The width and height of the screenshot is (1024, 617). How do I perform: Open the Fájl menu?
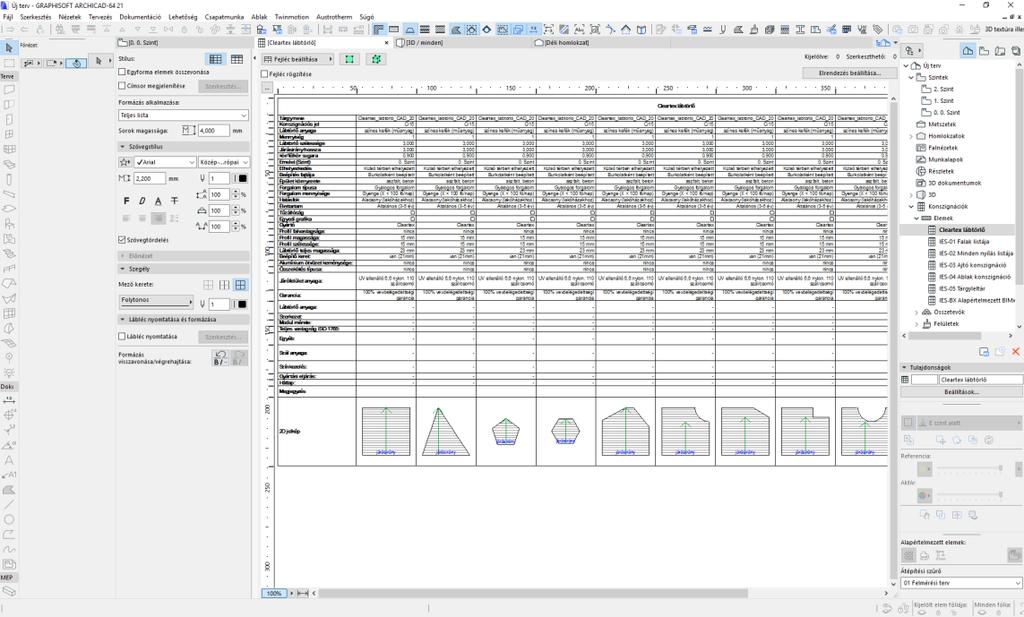point(8,17)
